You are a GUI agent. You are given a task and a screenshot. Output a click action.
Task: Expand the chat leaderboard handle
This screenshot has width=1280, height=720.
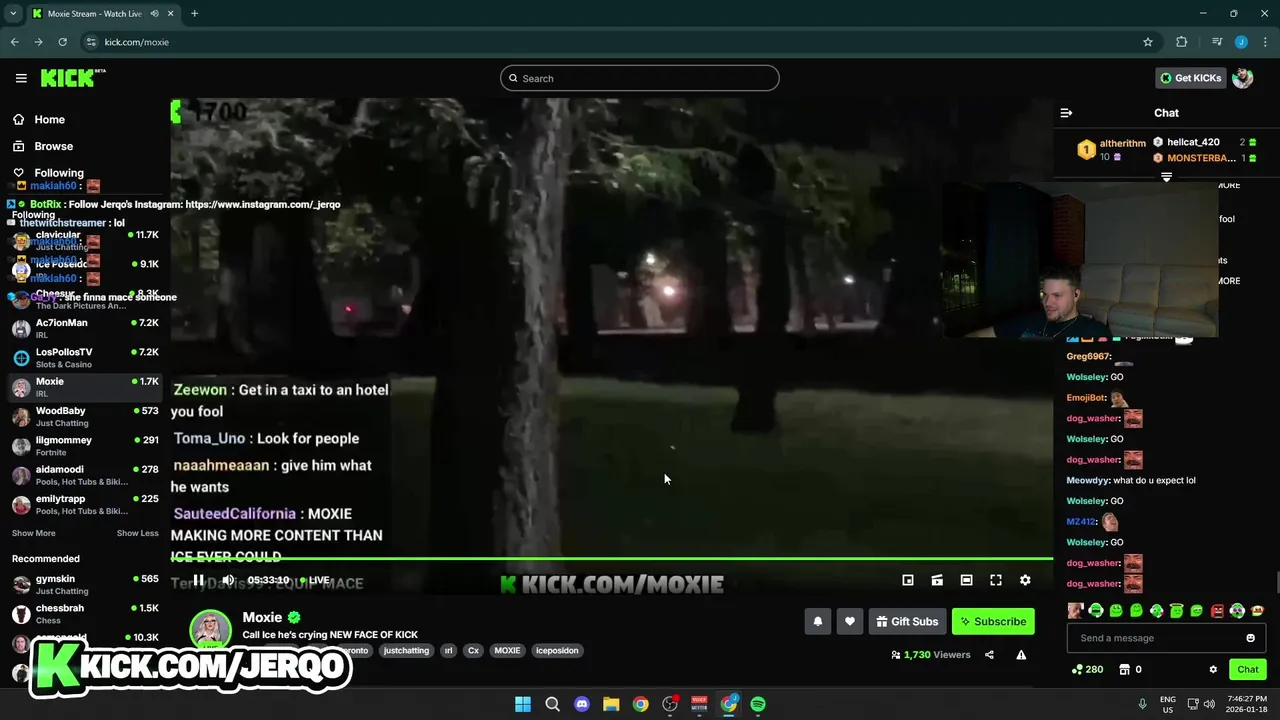1166,177
